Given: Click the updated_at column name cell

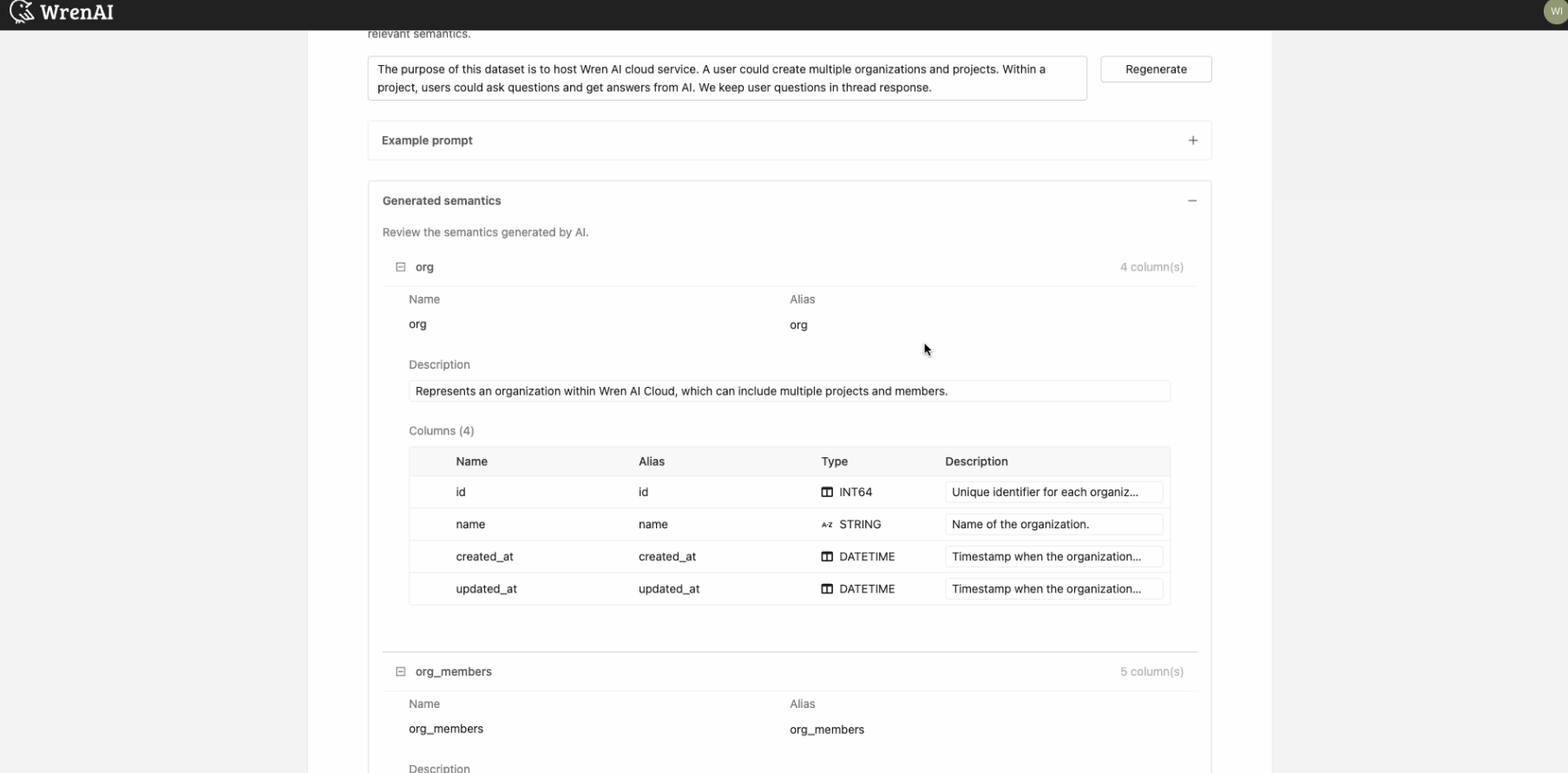Looking at the screenshot, I should click(486, 588).
